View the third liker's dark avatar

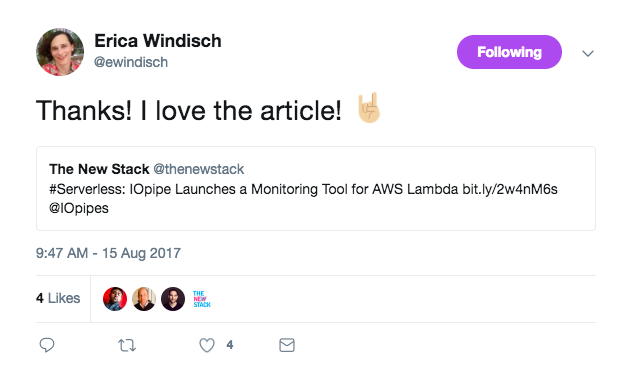[173, 299]
